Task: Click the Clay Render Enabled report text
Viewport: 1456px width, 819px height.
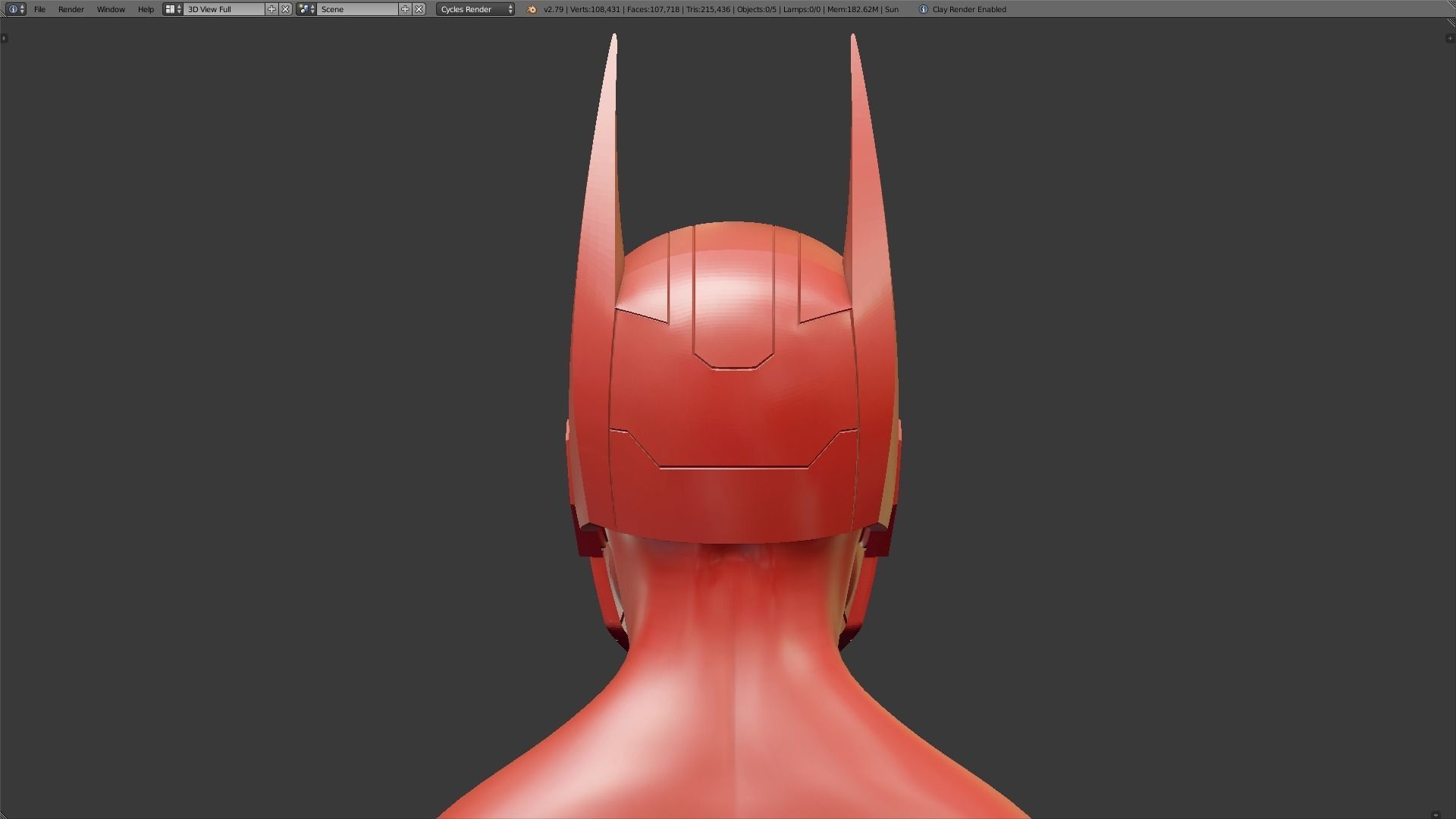Action: [x=969, y=9]
